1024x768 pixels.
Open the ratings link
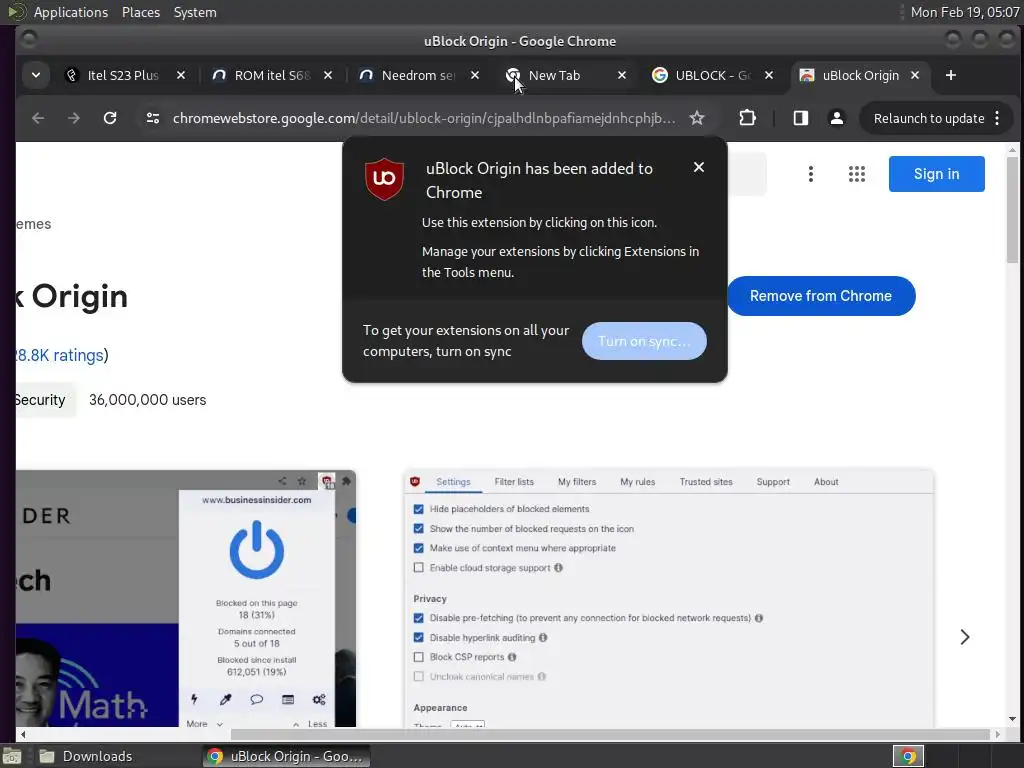(60, 355)
